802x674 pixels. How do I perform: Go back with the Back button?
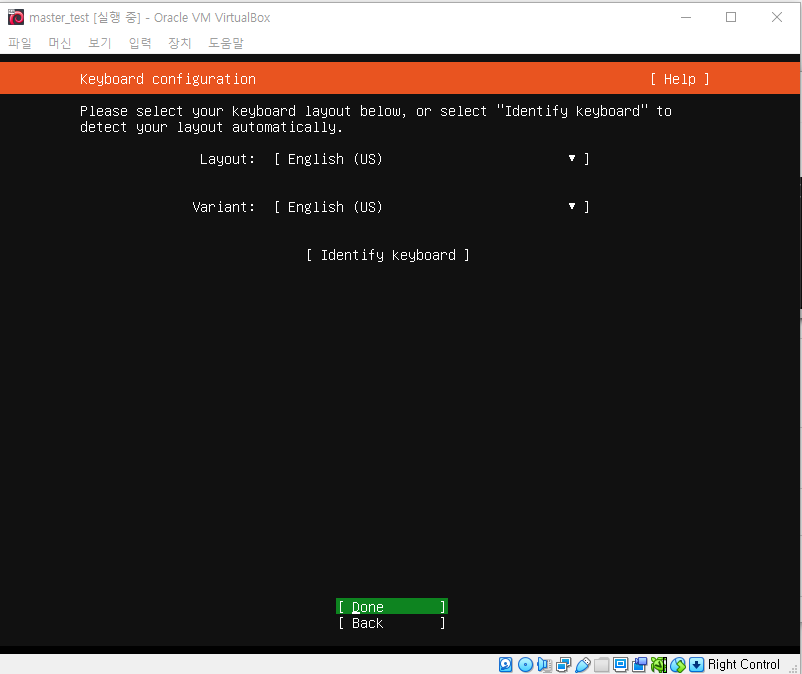[x=392, y=623]
